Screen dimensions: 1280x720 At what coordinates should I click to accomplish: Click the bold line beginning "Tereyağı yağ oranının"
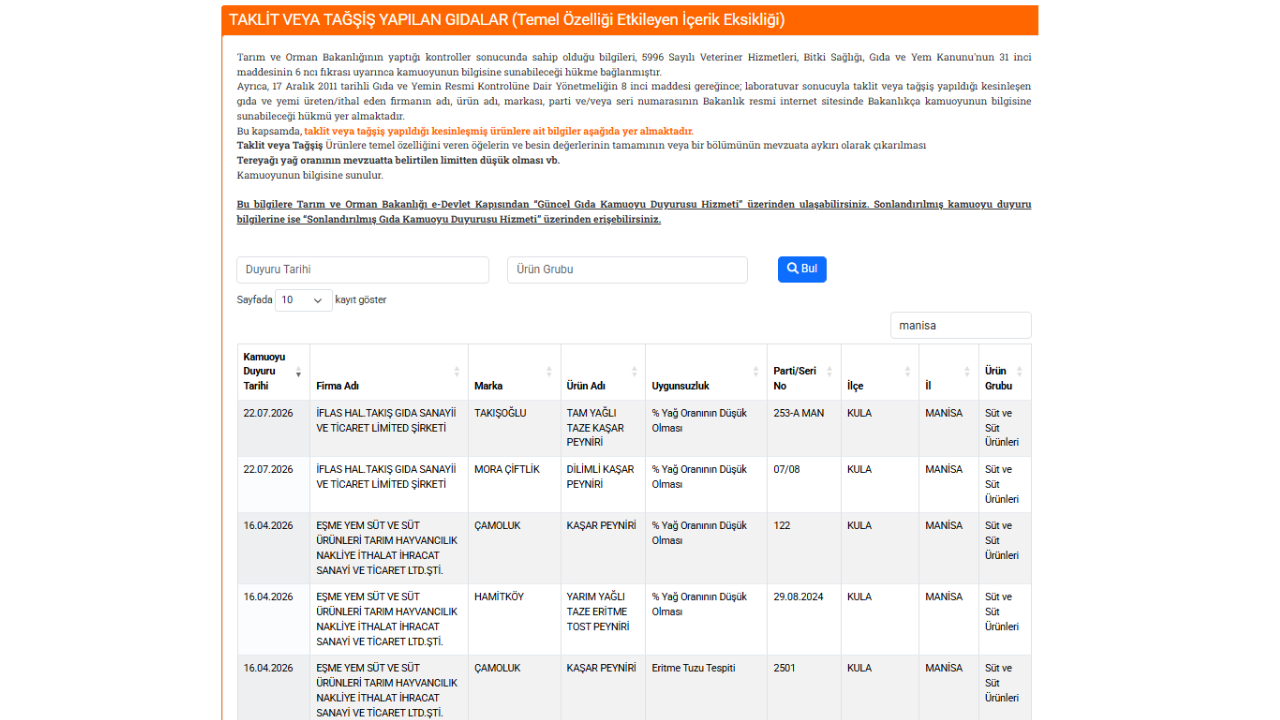(398, 160)
